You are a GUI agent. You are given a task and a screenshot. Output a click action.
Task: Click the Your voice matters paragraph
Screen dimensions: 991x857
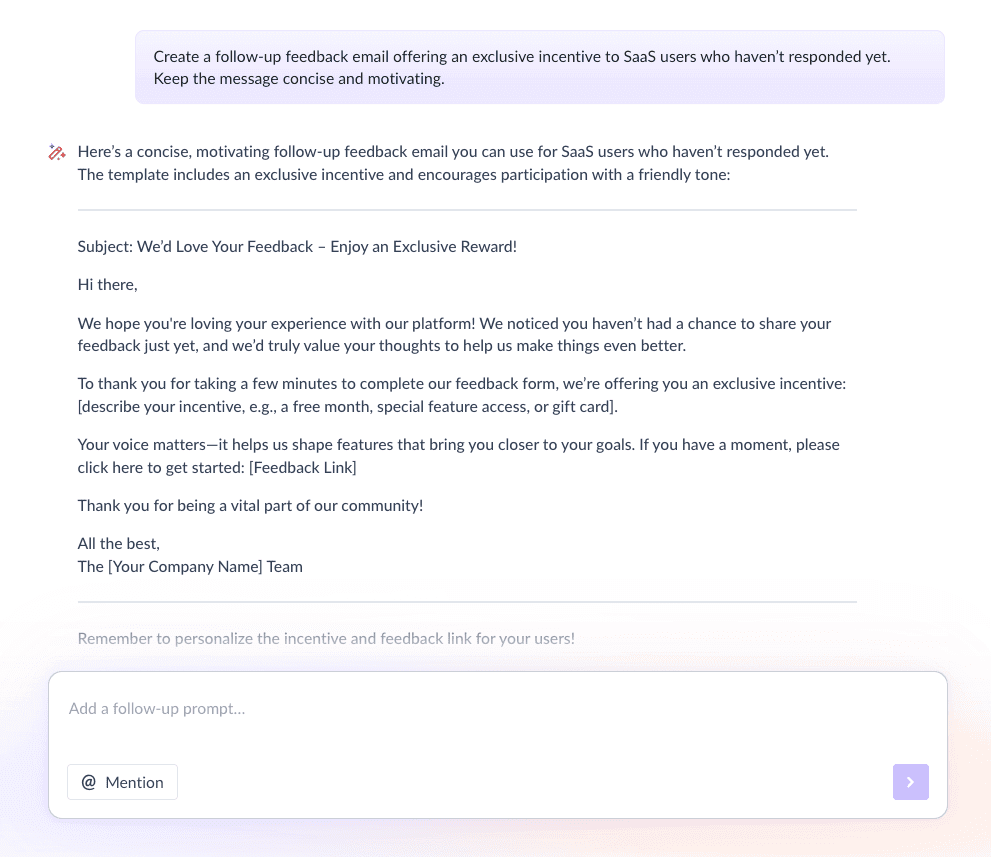click(x=458, y=455)
